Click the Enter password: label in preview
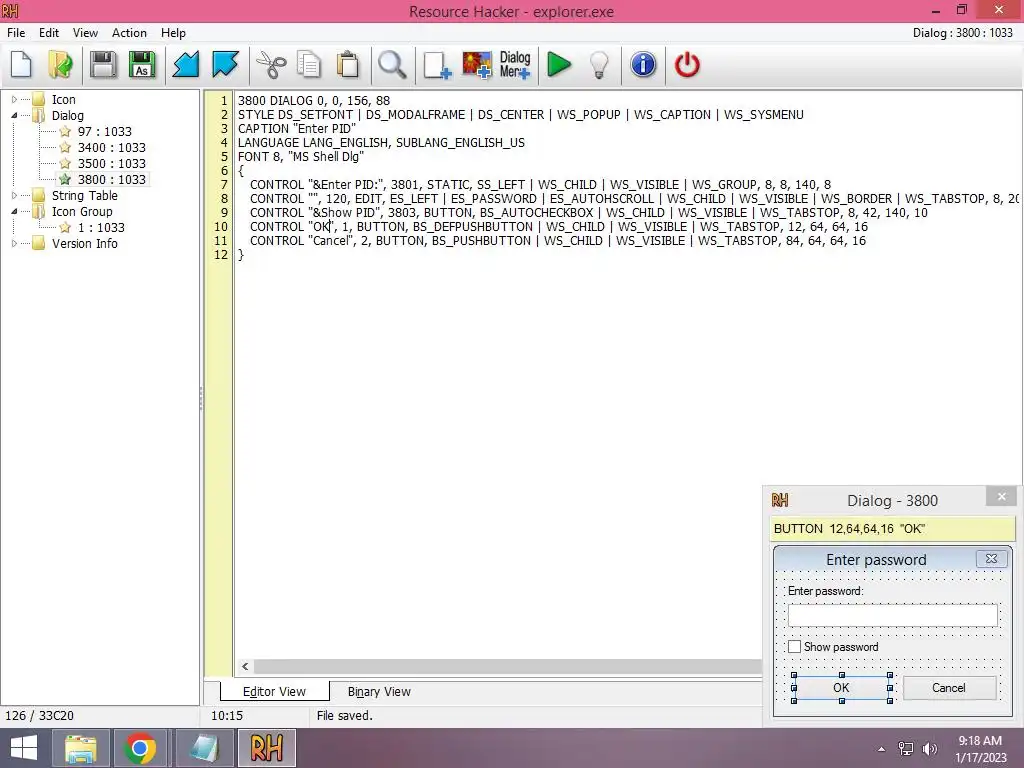 [825, 591]
